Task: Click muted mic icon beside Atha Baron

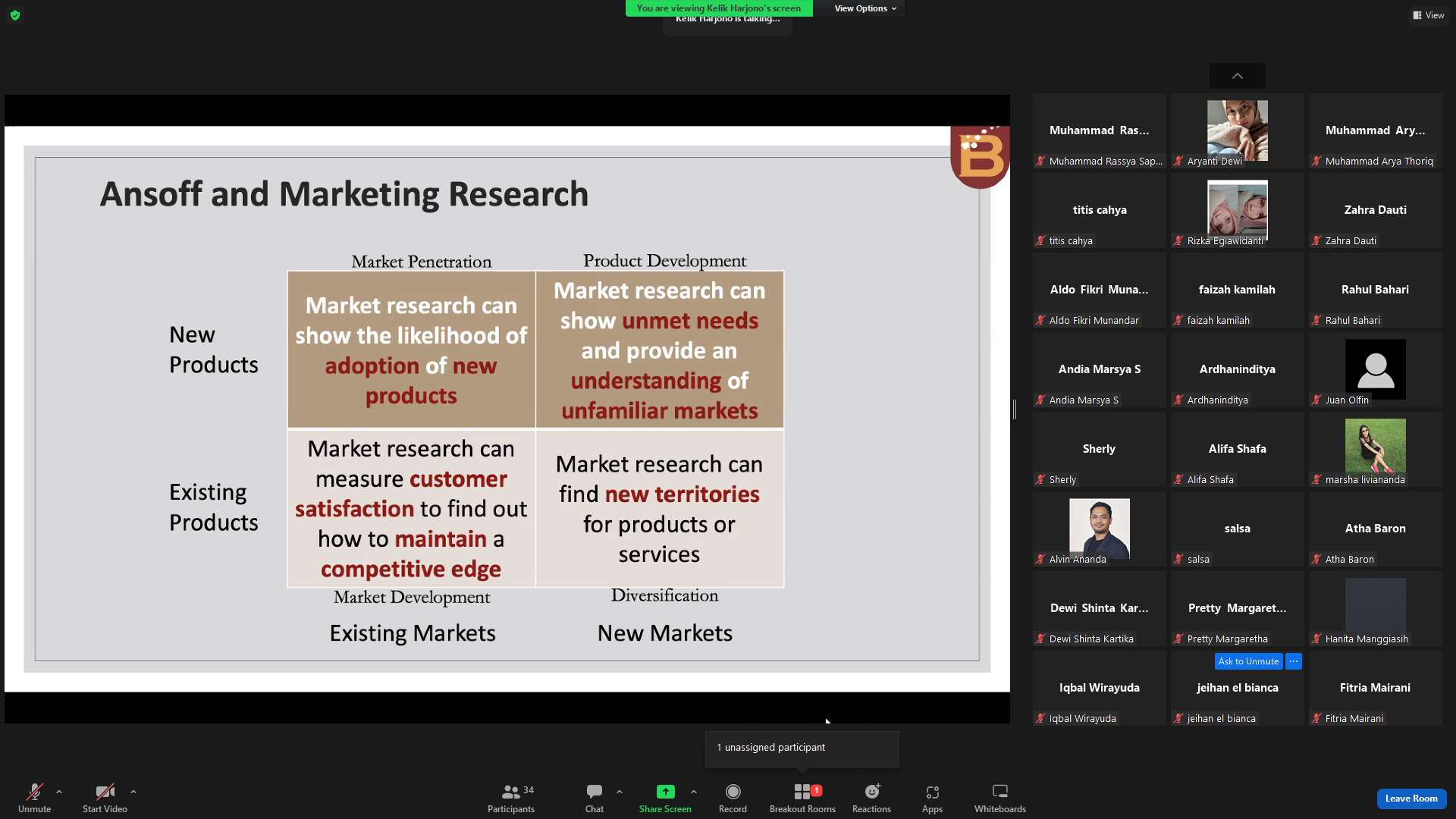Action: pyautogui.click(x=1316, y=559)
